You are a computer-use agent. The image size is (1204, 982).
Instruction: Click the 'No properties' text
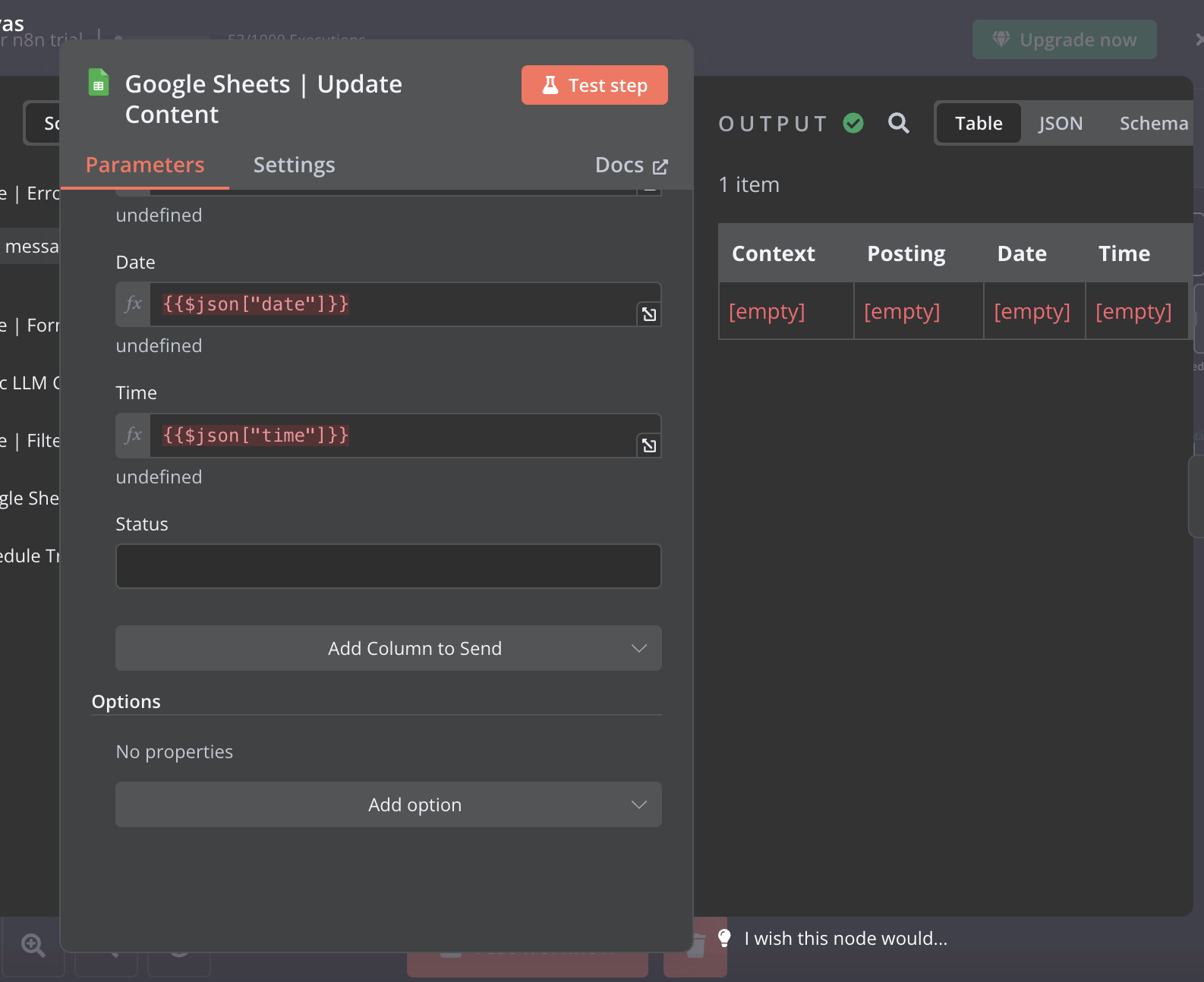[x=174, y=751]
